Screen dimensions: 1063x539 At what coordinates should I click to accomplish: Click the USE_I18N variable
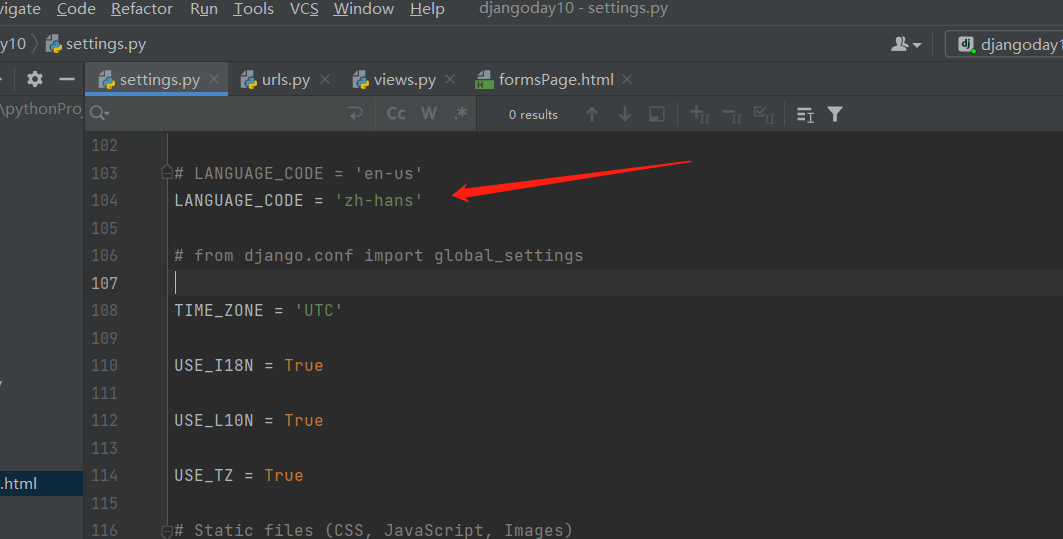(214, 365)
